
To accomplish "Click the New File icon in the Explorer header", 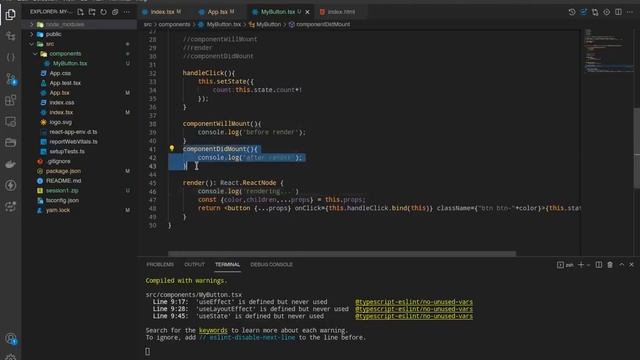I will click(80, 12).
